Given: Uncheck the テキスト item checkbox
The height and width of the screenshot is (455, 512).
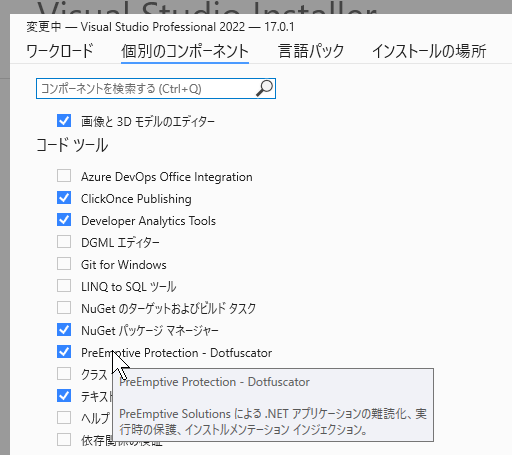Looking at the screenshot, I should [64, 396].
